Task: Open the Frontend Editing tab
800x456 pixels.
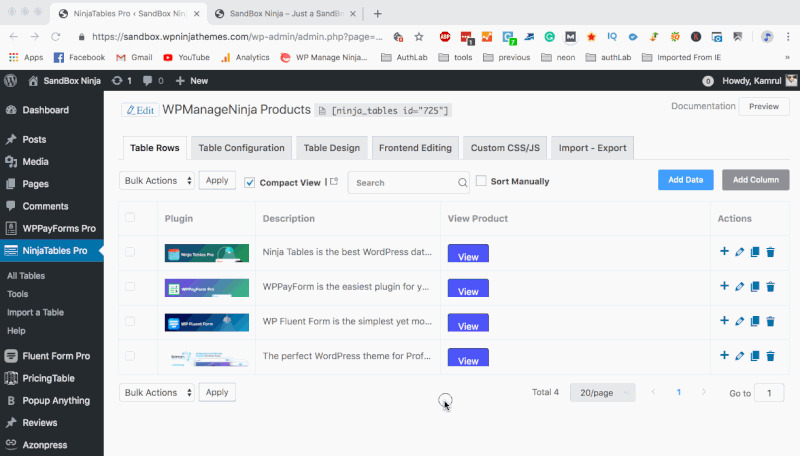Action: tap(415, 148)
